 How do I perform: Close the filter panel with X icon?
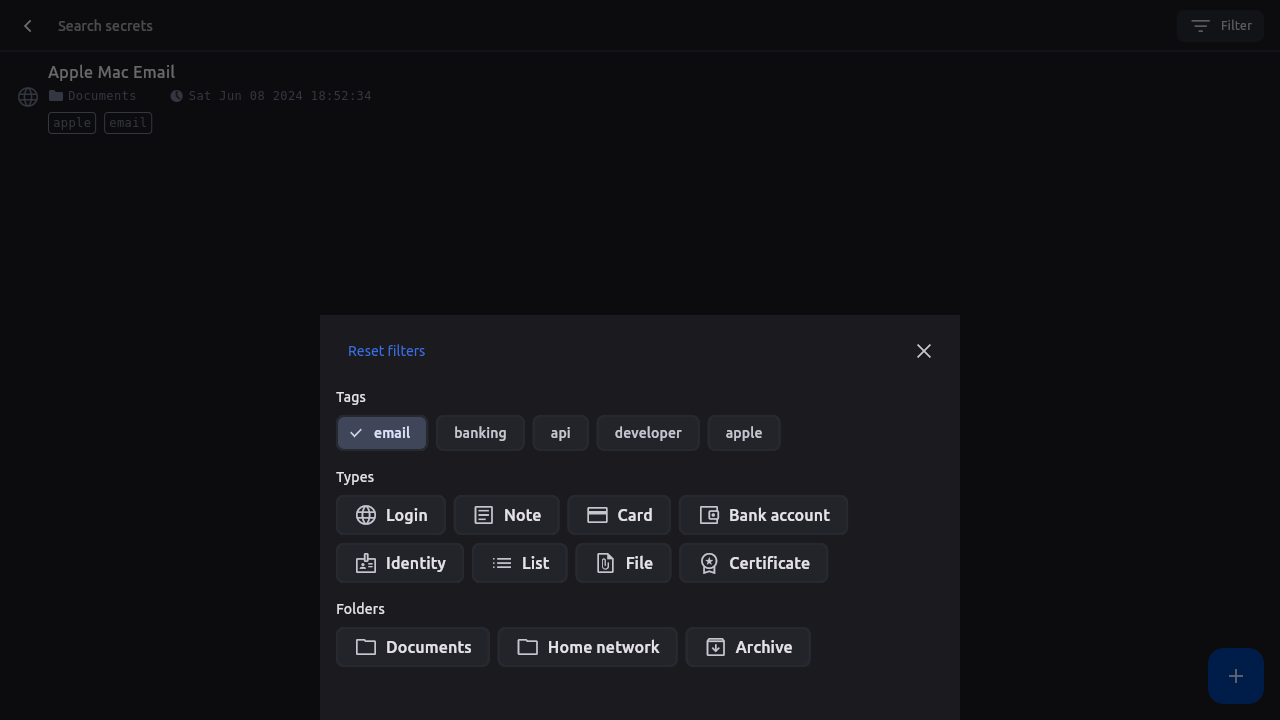(923, 351)
